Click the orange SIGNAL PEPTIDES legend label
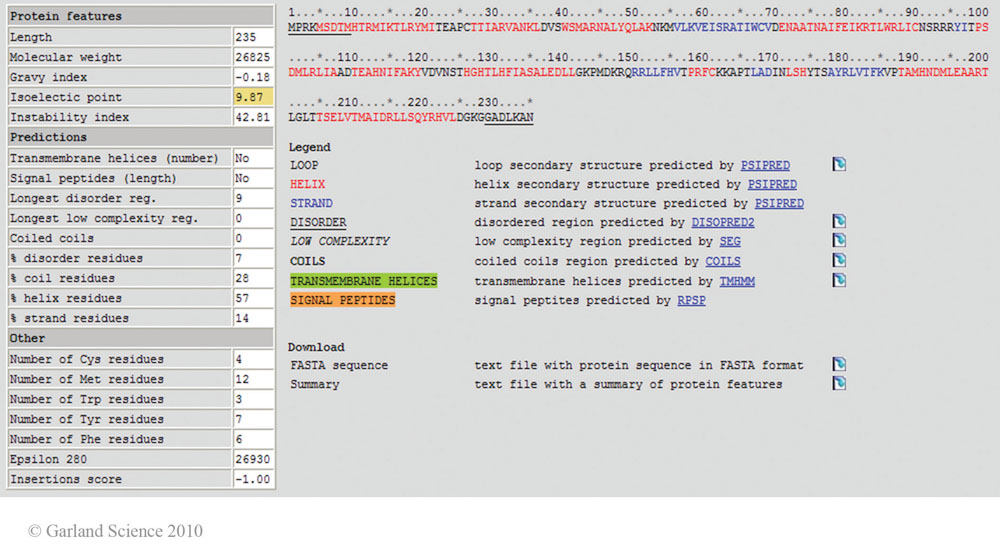This screenshot has width=1000, height=553. [x=342, y=301]
